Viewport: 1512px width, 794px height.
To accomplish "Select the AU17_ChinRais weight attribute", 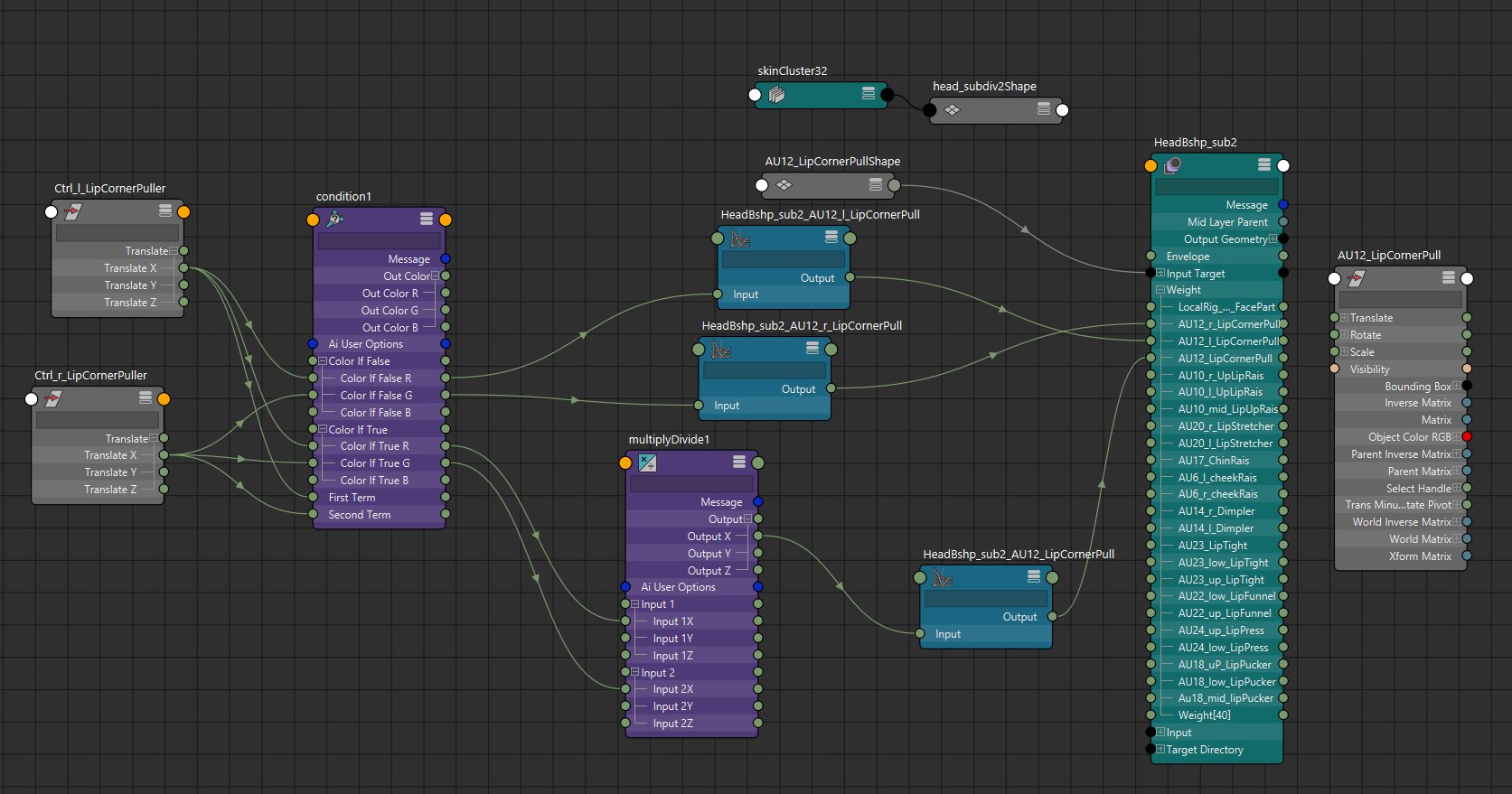I will (1213, 461).
